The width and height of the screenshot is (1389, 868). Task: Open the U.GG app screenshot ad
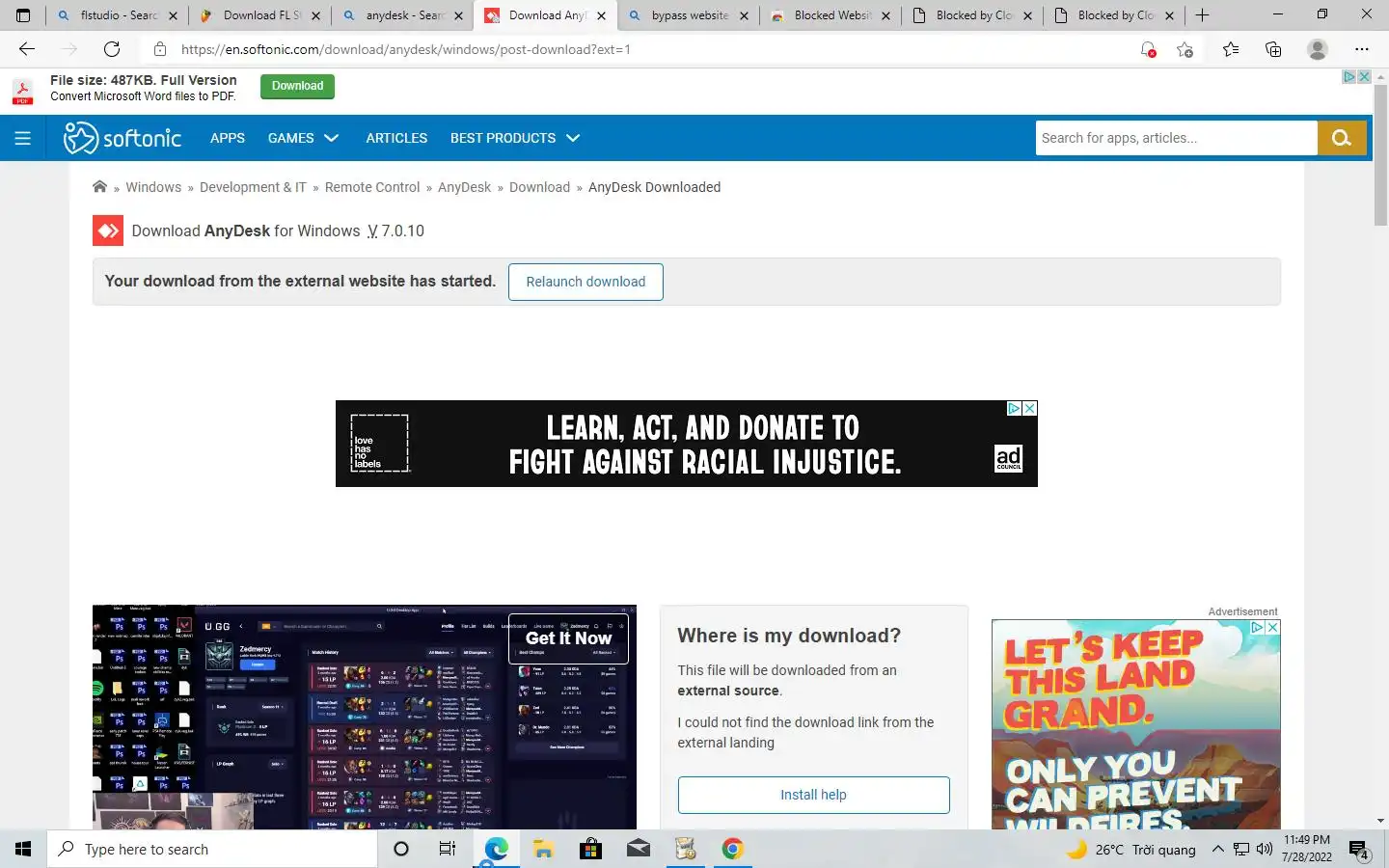tap(365, 718)
